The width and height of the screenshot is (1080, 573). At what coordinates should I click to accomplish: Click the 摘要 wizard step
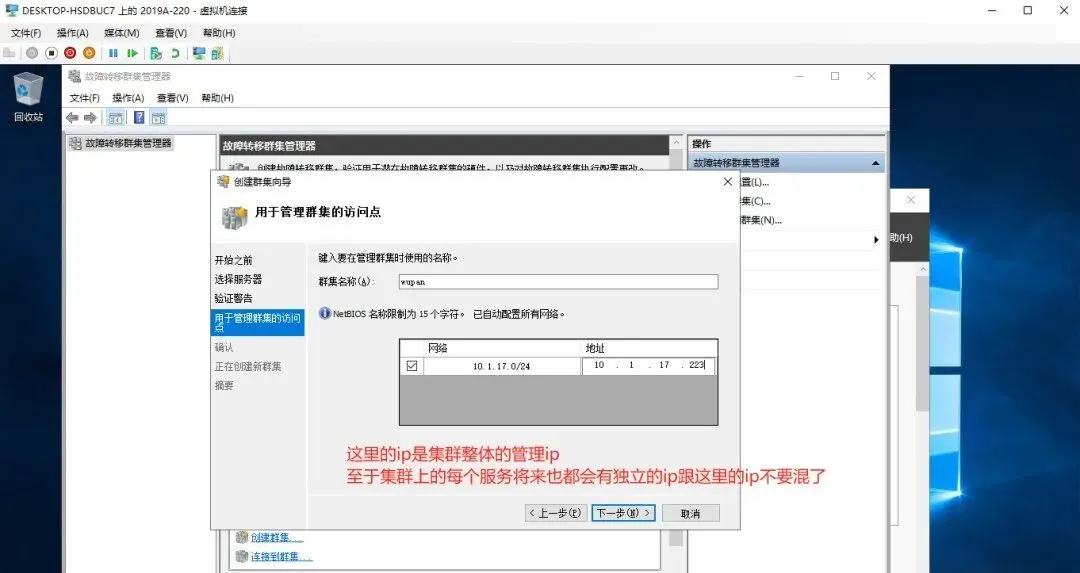coord(224,386)
